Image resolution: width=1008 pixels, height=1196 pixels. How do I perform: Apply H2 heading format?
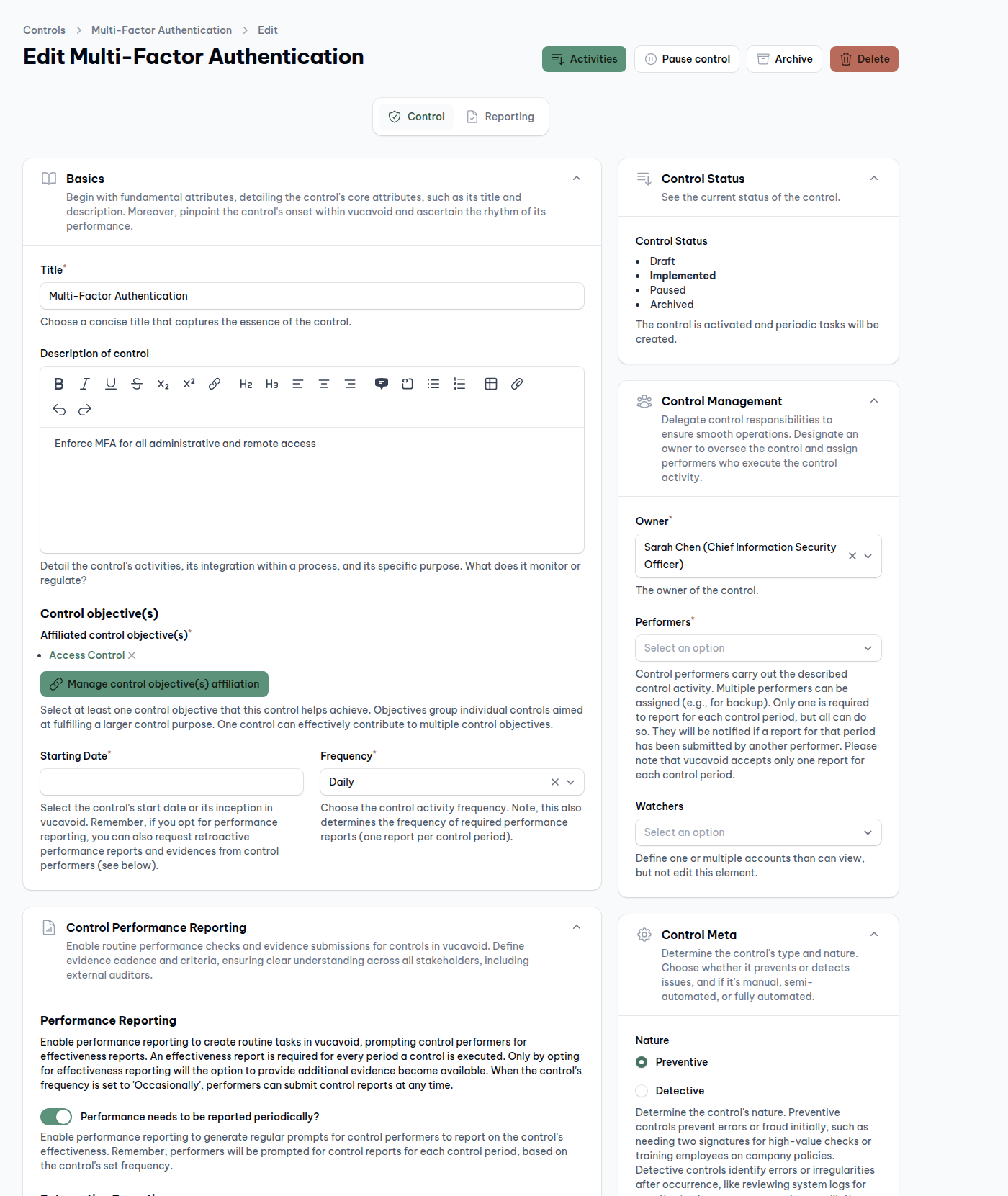click(x=246, y=384)
